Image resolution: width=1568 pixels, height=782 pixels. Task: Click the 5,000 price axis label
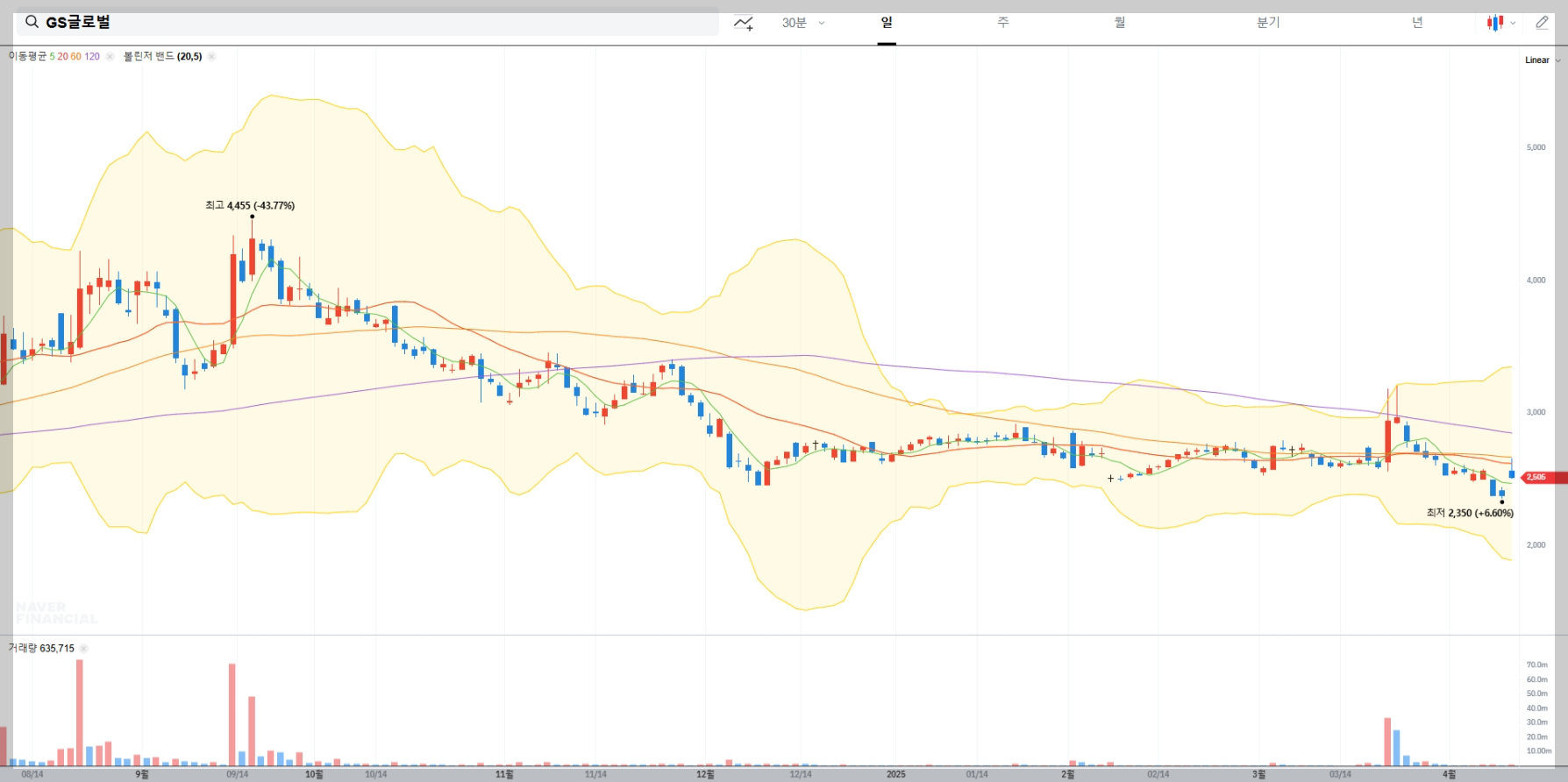point(1536,147)
